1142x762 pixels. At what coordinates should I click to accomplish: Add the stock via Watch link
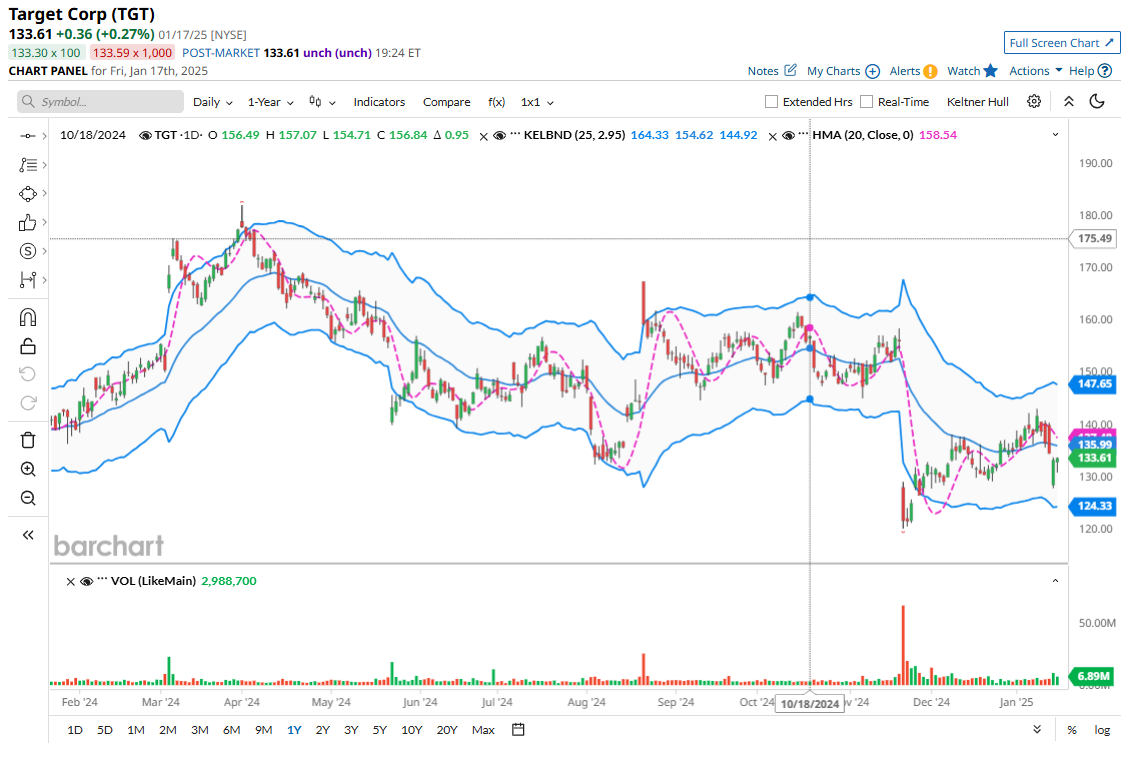pos(972,71)
